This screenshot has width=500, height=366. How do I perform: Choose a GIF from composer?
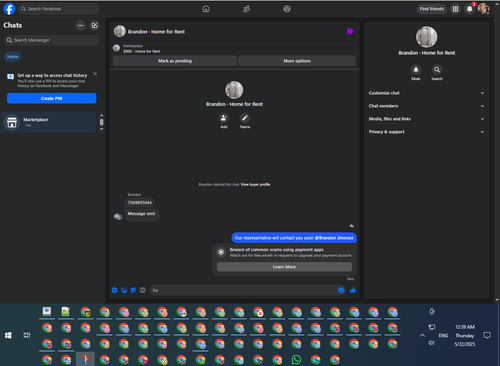pyautogui.click(x=143, y=290)
